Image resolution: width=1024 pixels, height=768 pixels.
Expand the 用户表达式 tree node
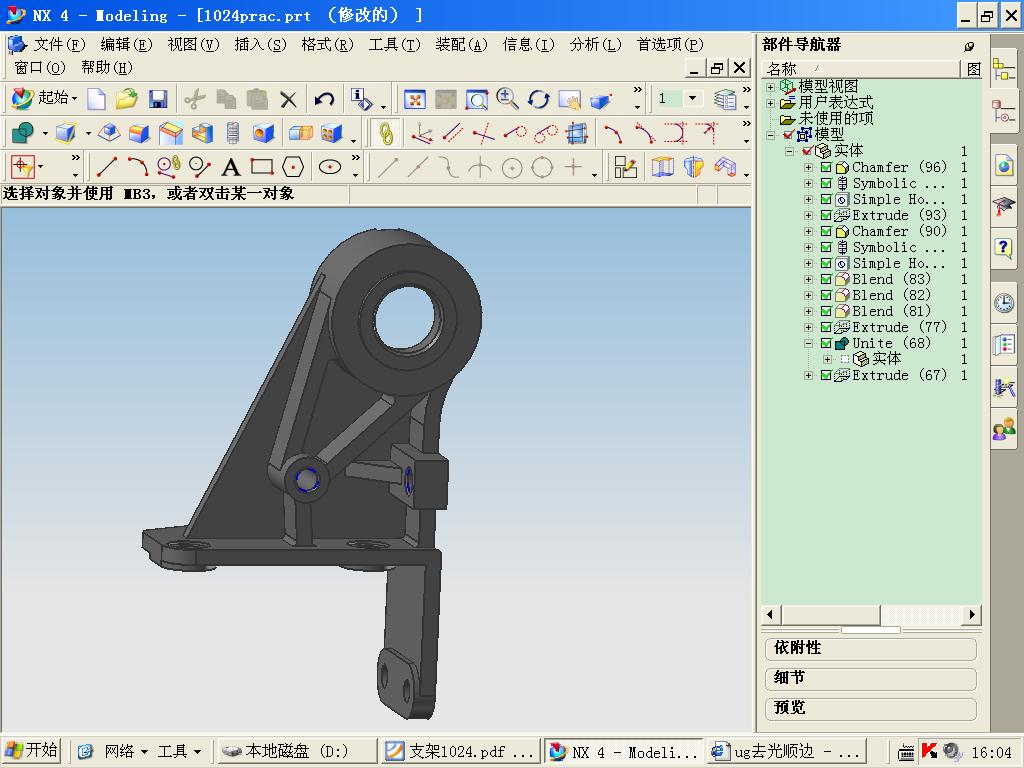771,103
